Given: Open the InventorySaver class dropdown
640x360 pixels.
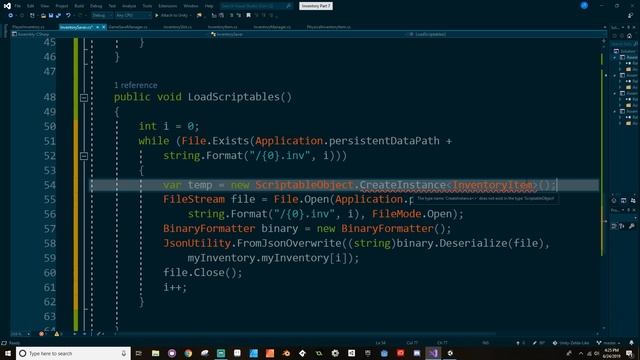Looking at the screenshot, I should point(309,35).
